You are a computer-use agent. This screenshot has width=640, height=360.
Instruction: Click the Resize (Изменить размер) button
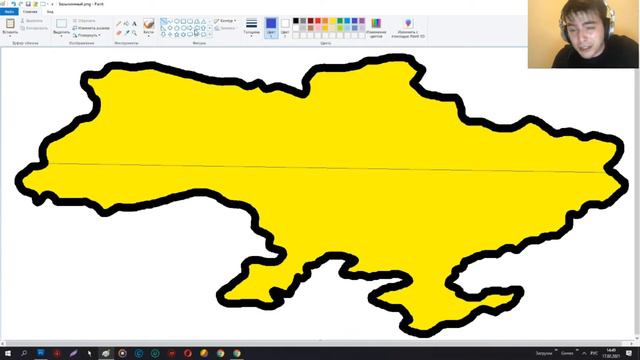pos(91,28)
